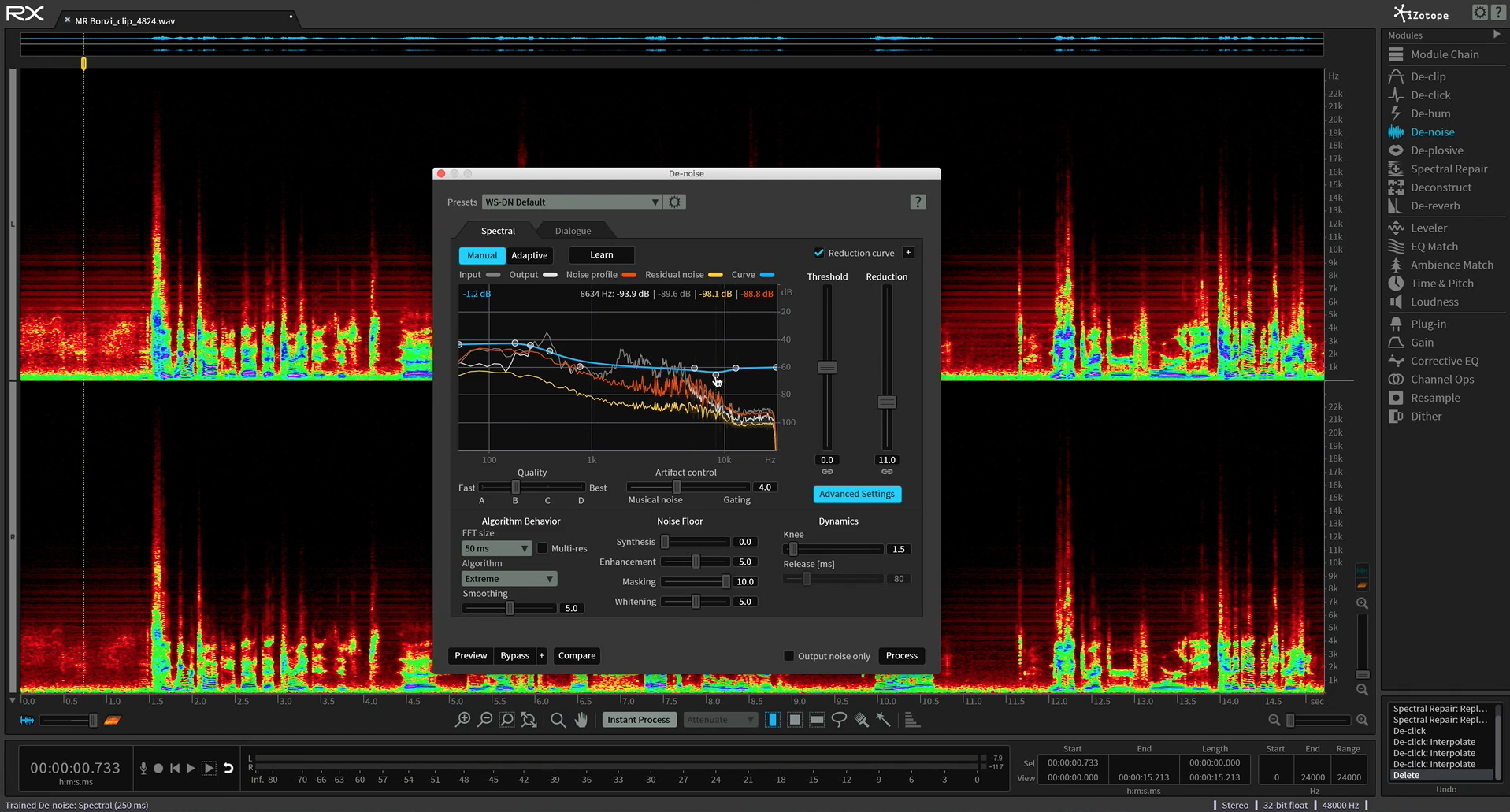Click the Preview button
Viewport: 1510px width, 812px height.
(471, 655)
